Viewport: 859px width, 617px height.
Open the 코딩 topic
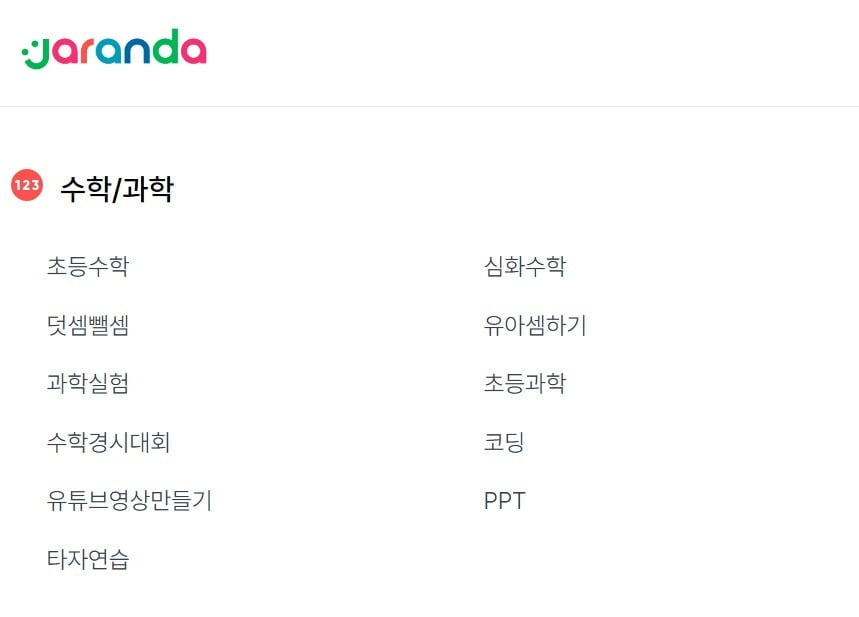point(504,442)
